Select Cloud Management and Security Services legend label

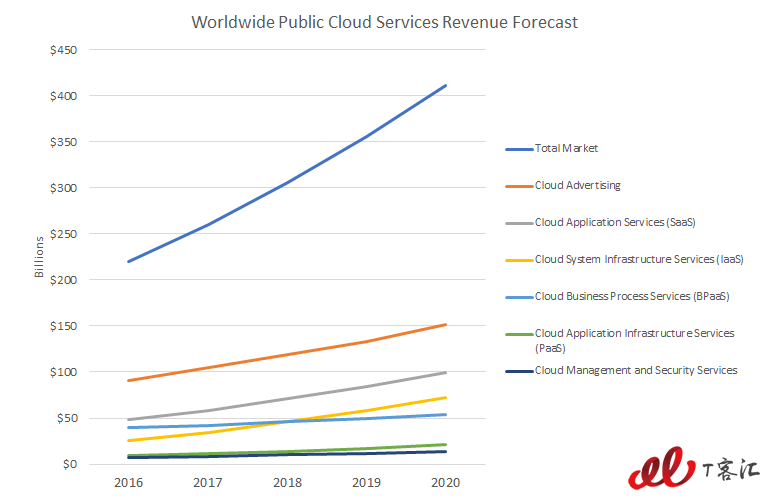pos(636,370)
